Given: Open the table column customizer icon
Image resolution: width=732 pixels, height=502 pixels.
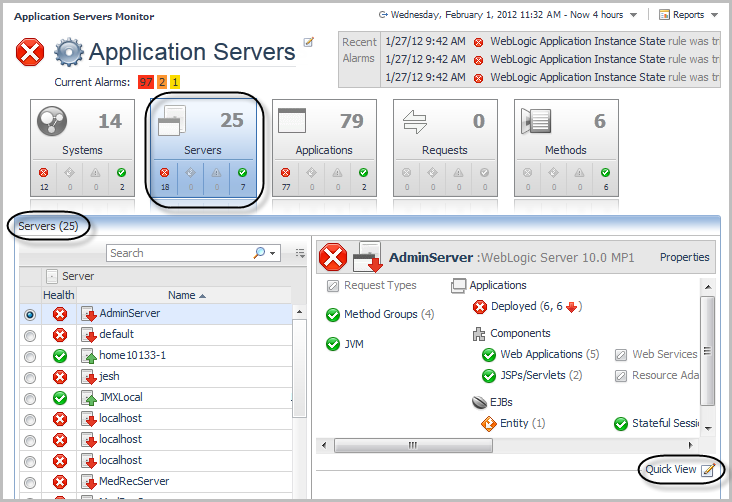Looking at the screenshot, I should click(x=300, y=253).
